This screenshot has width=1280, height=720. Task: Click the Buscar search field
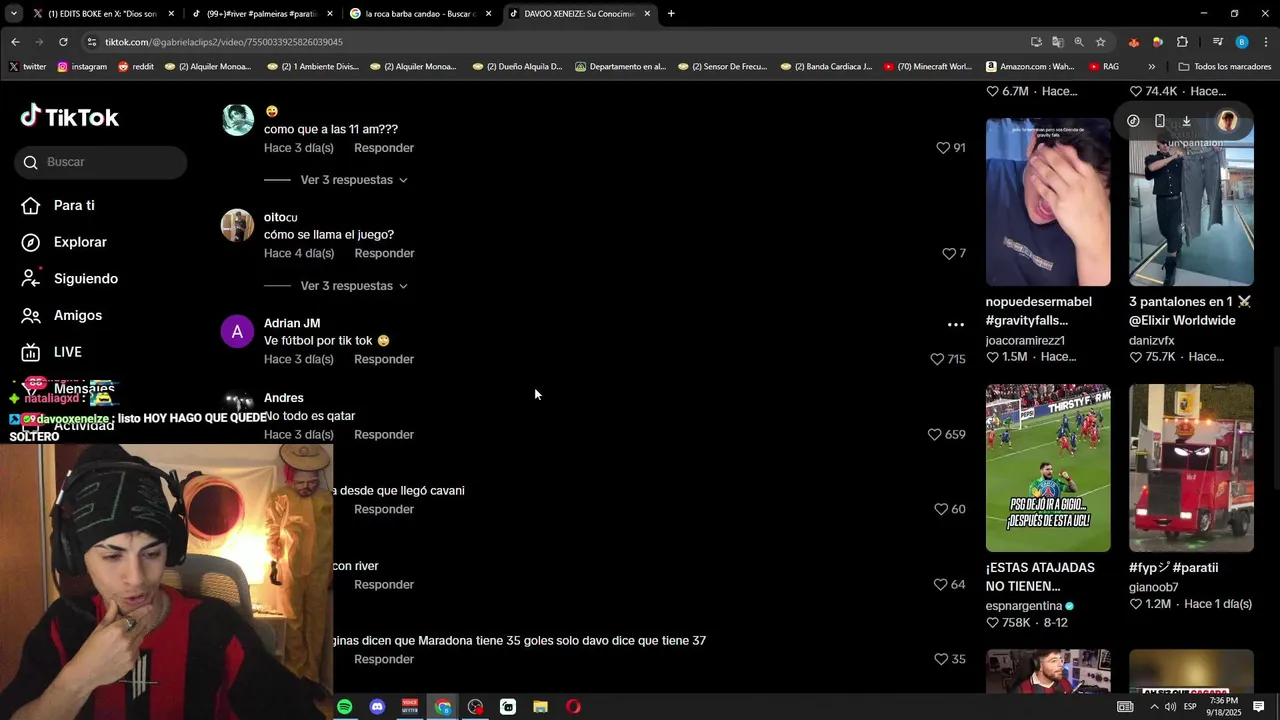point(100,162)
